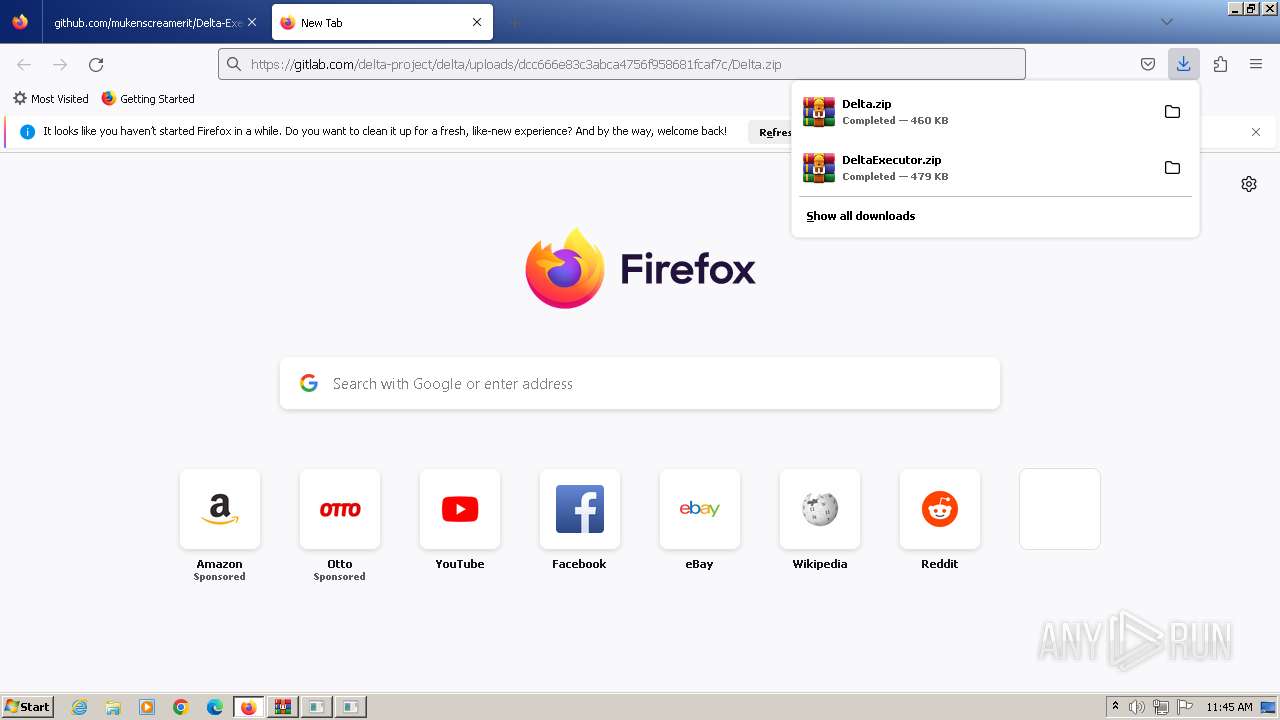This screenshot has width=1280, height=720.
Task: Click the Forward navigation arrow
Action: tap(60, 64)
